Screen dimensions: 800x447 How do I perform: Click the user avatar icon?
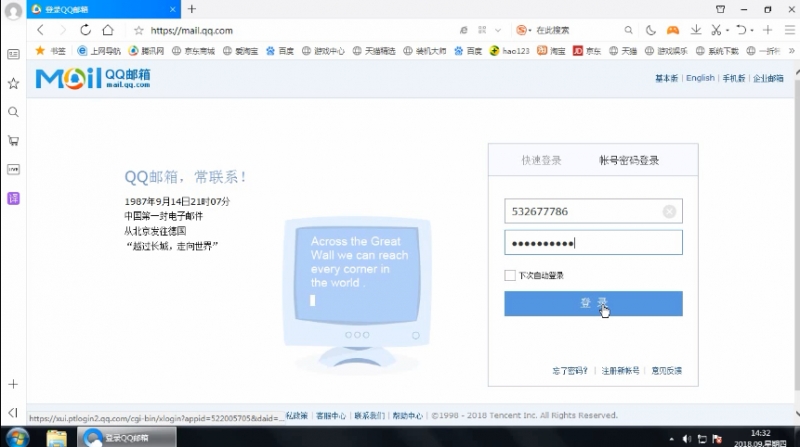[x=13, y=11]
